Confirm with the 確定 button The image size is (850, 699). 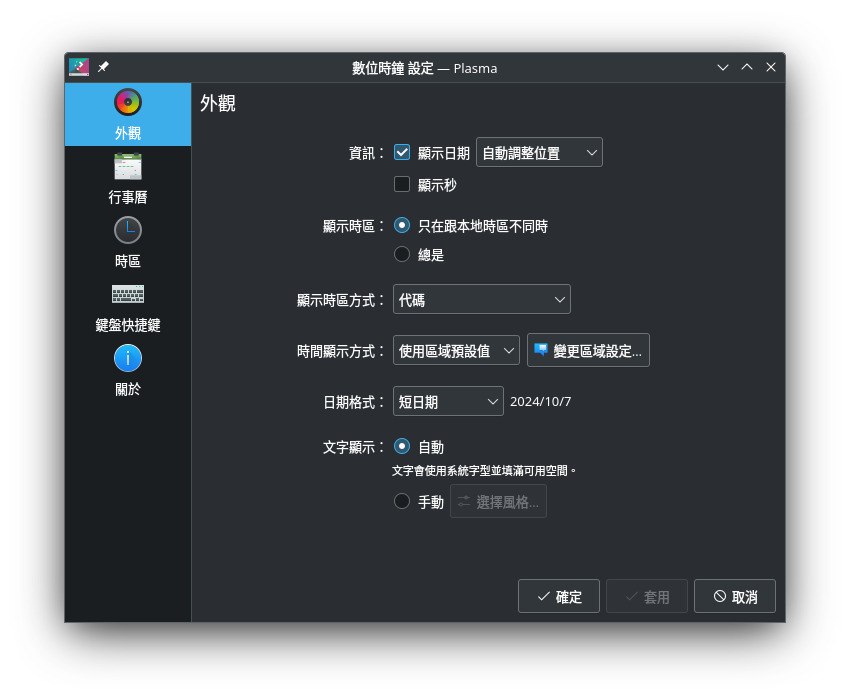click(x=559, y=597)
